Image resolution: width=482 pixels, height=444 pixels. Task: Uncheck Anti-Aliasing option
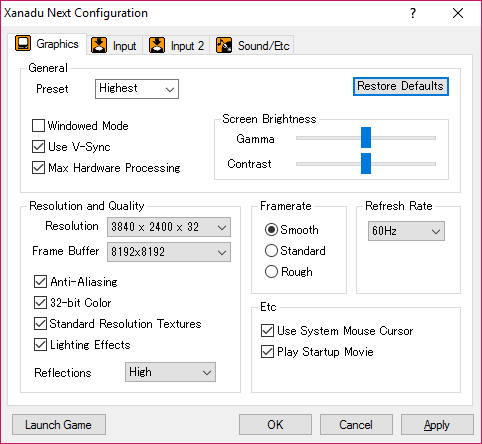tap(40, 282)
